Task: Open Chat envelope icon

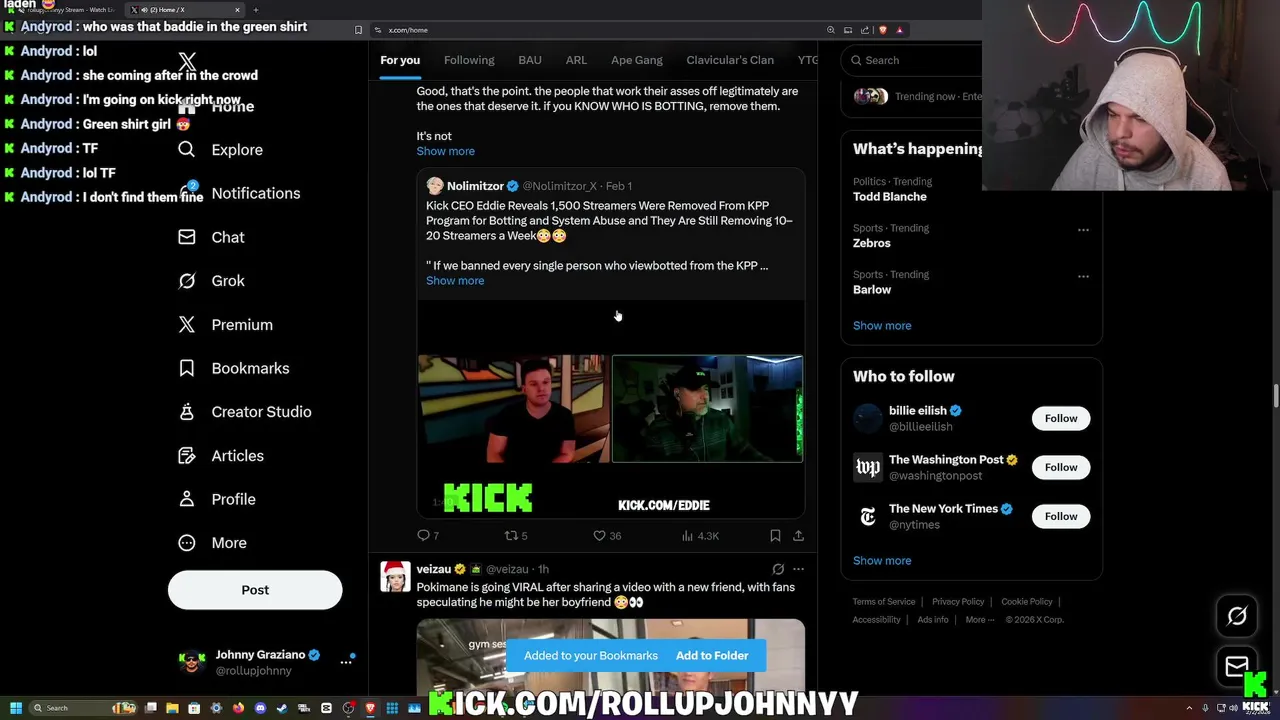Action: coord(187,237)
